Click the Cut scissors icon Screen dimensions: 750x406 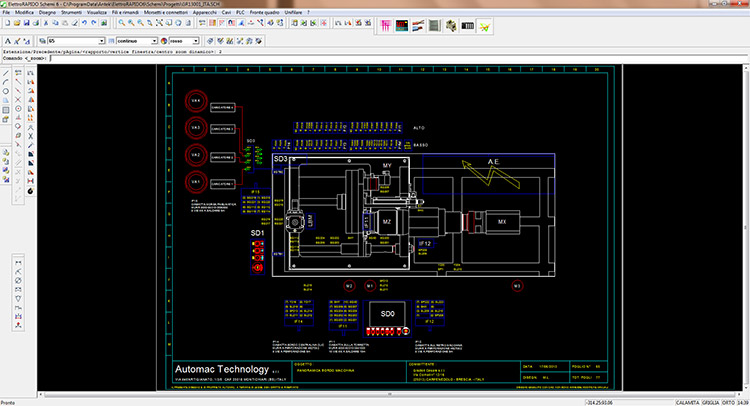coord(46,23)
